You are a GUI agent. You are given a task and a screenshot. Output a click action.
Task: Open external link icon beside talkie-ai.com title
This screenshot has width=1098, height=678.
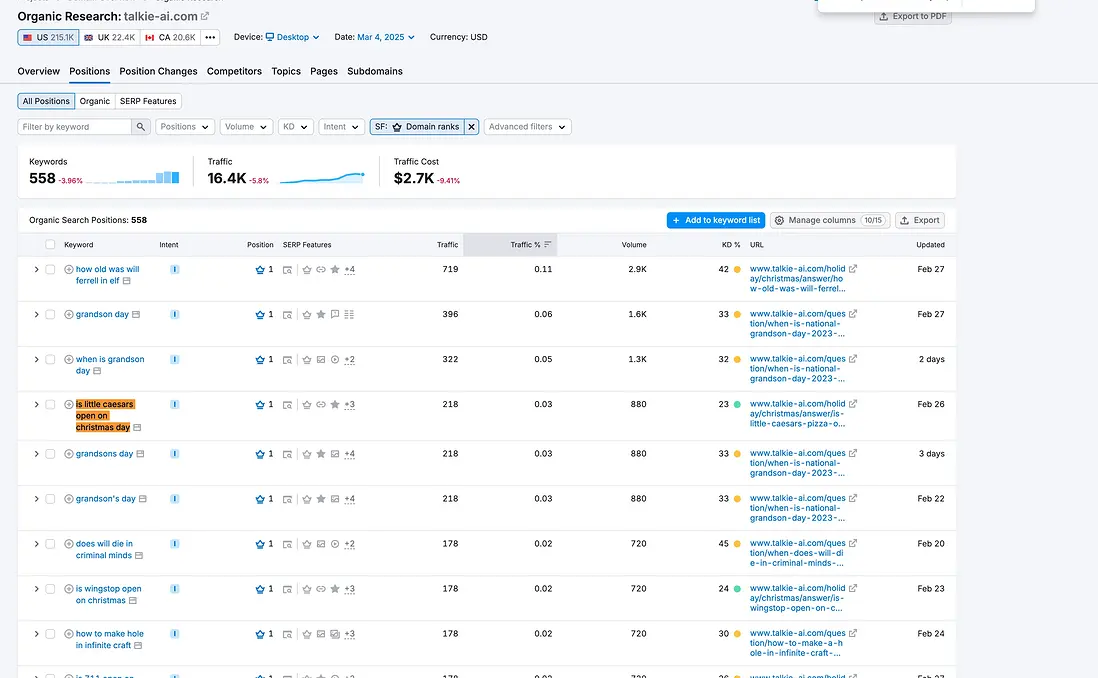click(205, 16)
